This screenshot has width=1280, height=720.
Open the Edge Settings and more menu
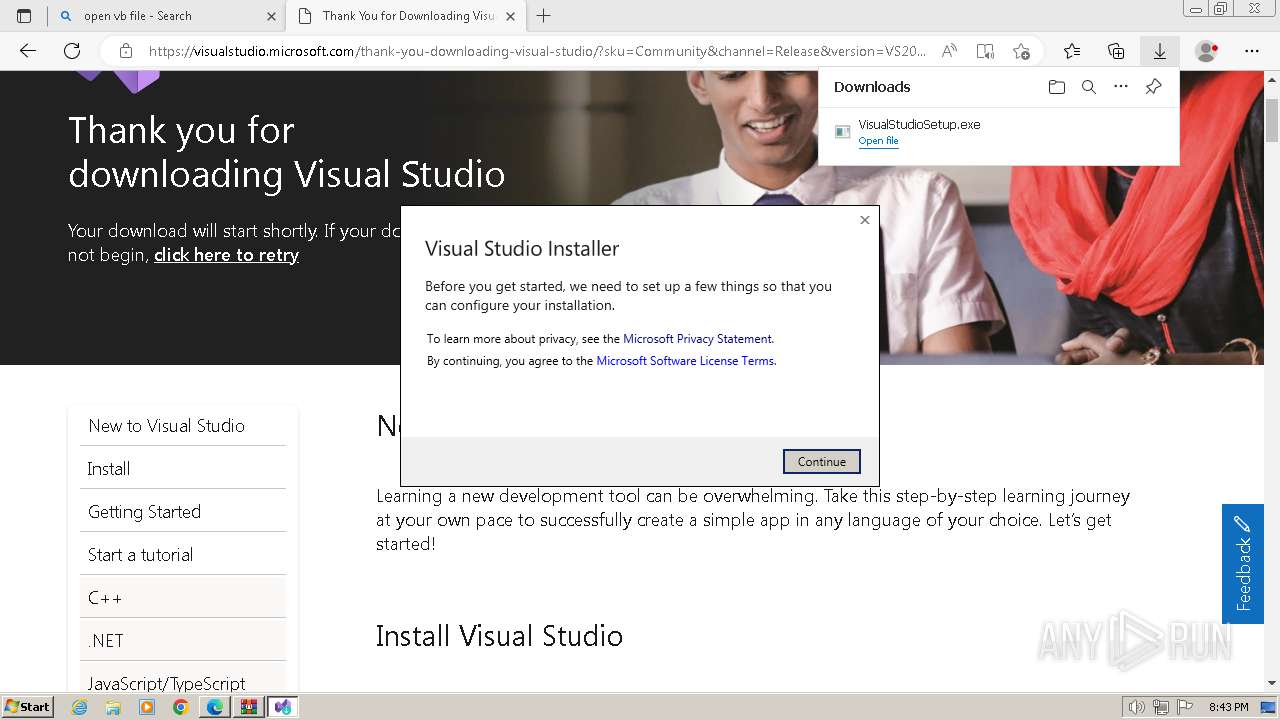coord(1252,51)
